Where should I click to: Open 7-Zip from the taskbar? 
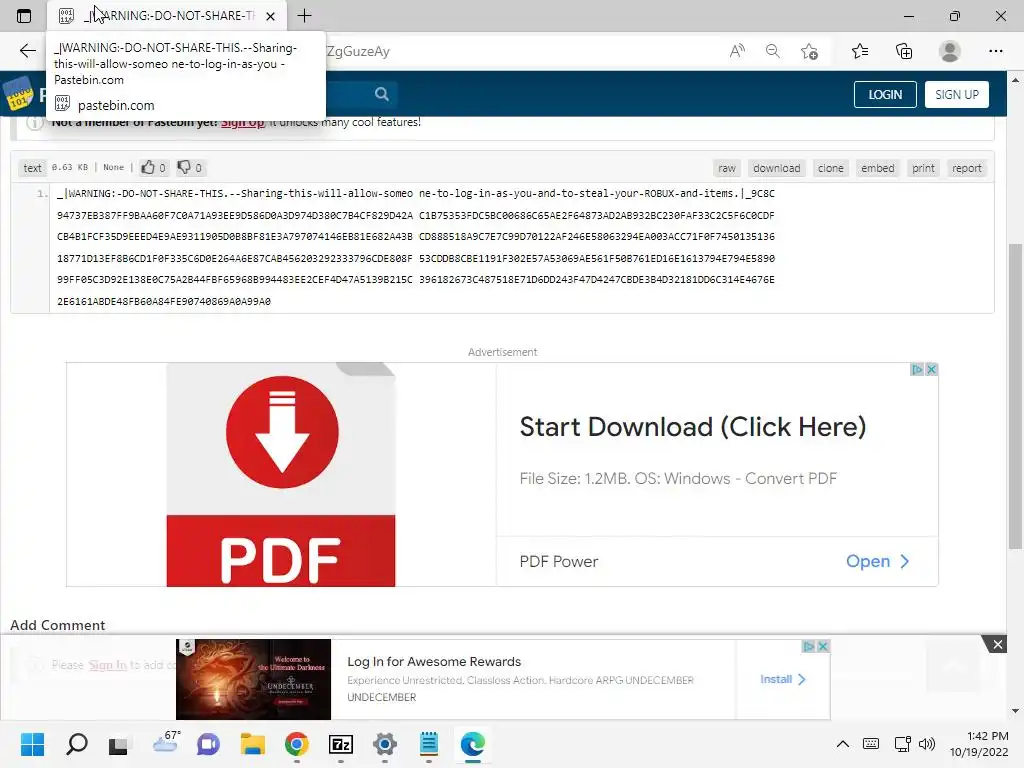341,744
